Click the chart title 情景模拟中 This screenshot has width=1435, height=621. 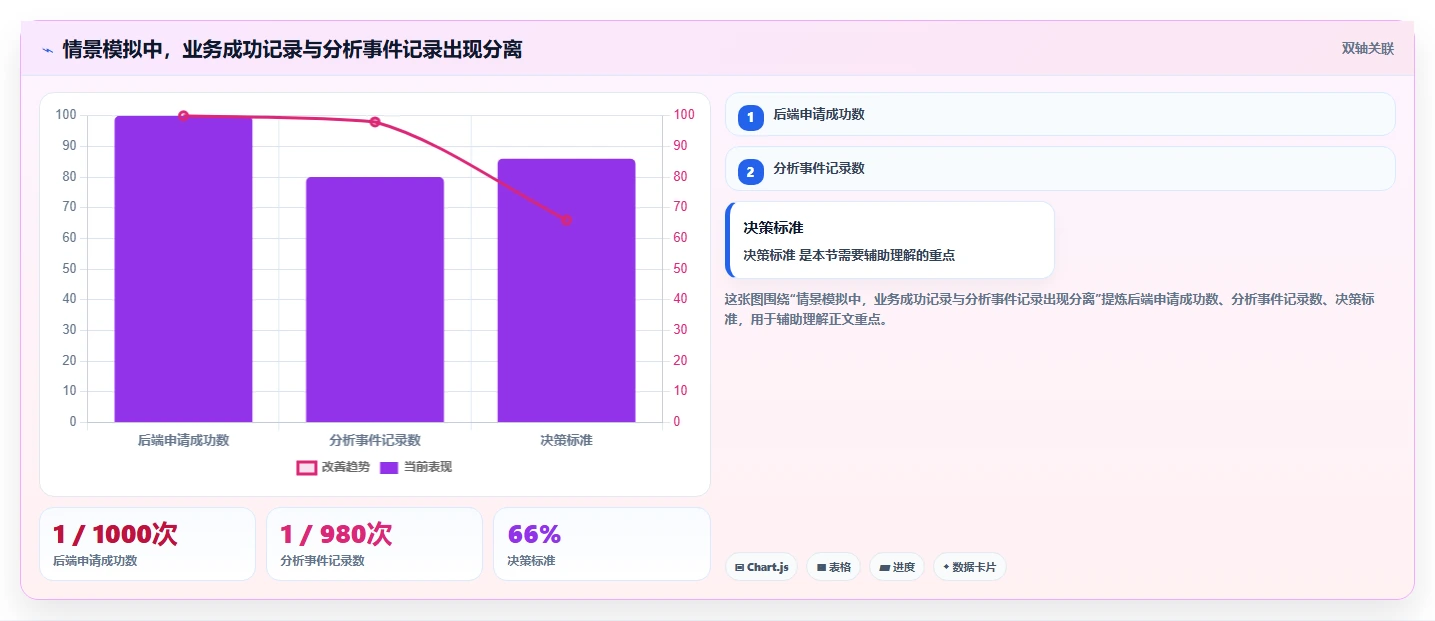292,49
